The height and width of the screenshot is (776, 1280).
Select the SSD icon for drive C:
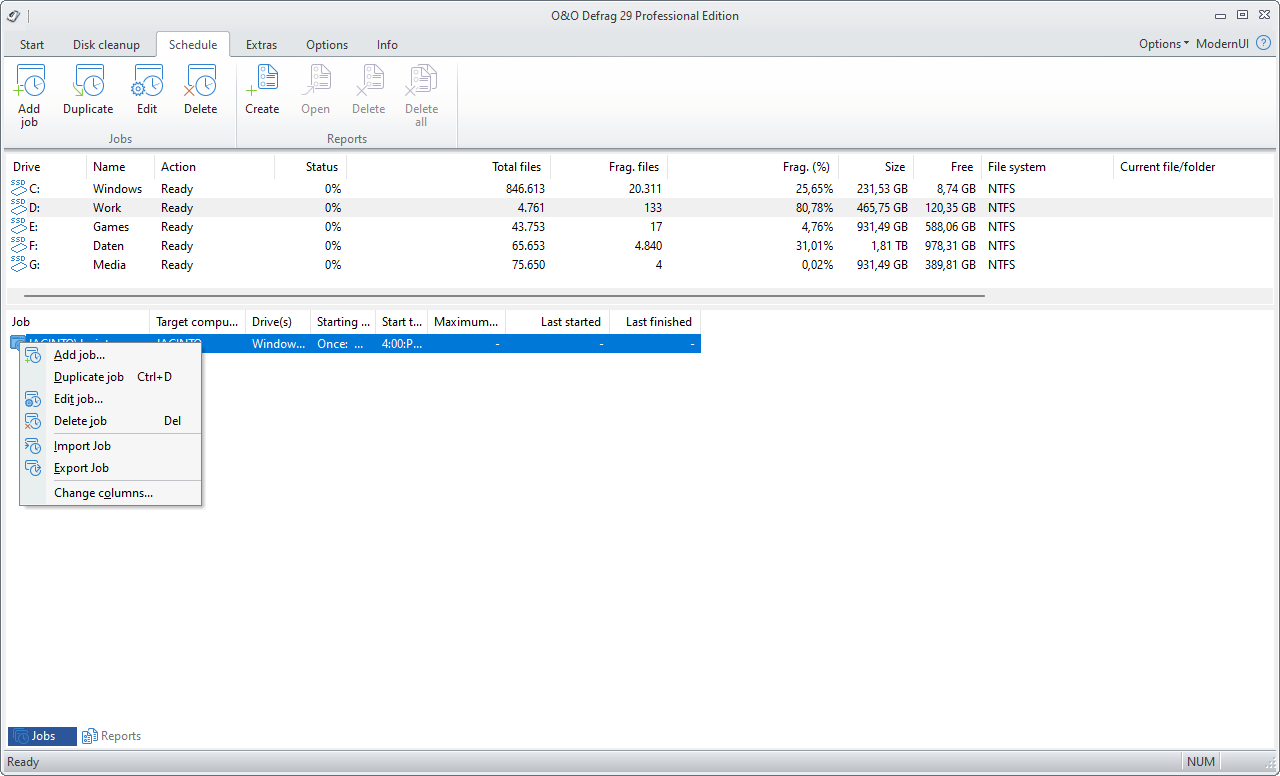pyautogui.click(x=19, y=187)
